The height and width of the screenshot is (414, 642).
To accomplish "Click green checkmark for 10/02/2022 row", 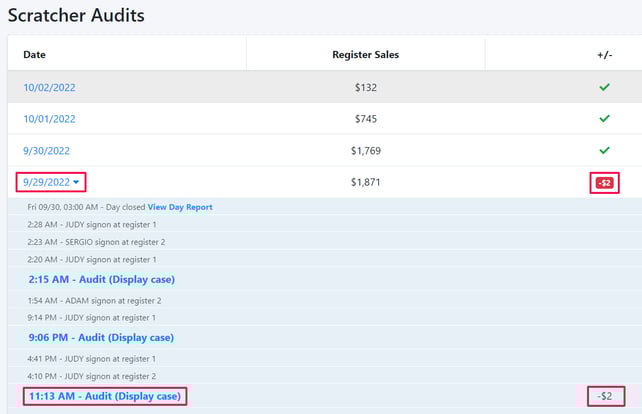I will pos(603,87).
